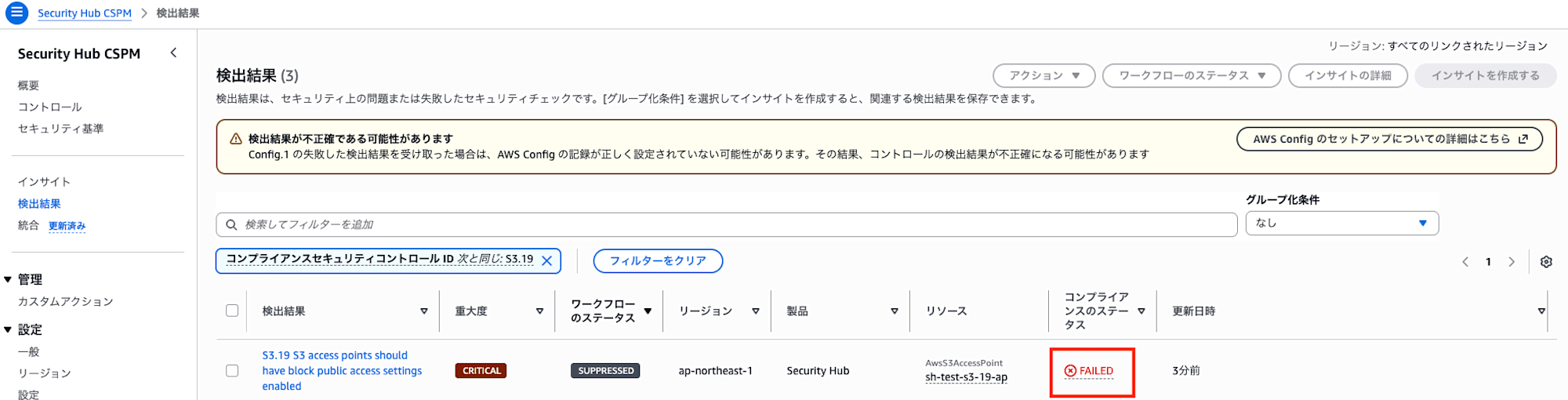Go to next results page arrow
Viewport: 1568px width, 400px height.
1512,262
